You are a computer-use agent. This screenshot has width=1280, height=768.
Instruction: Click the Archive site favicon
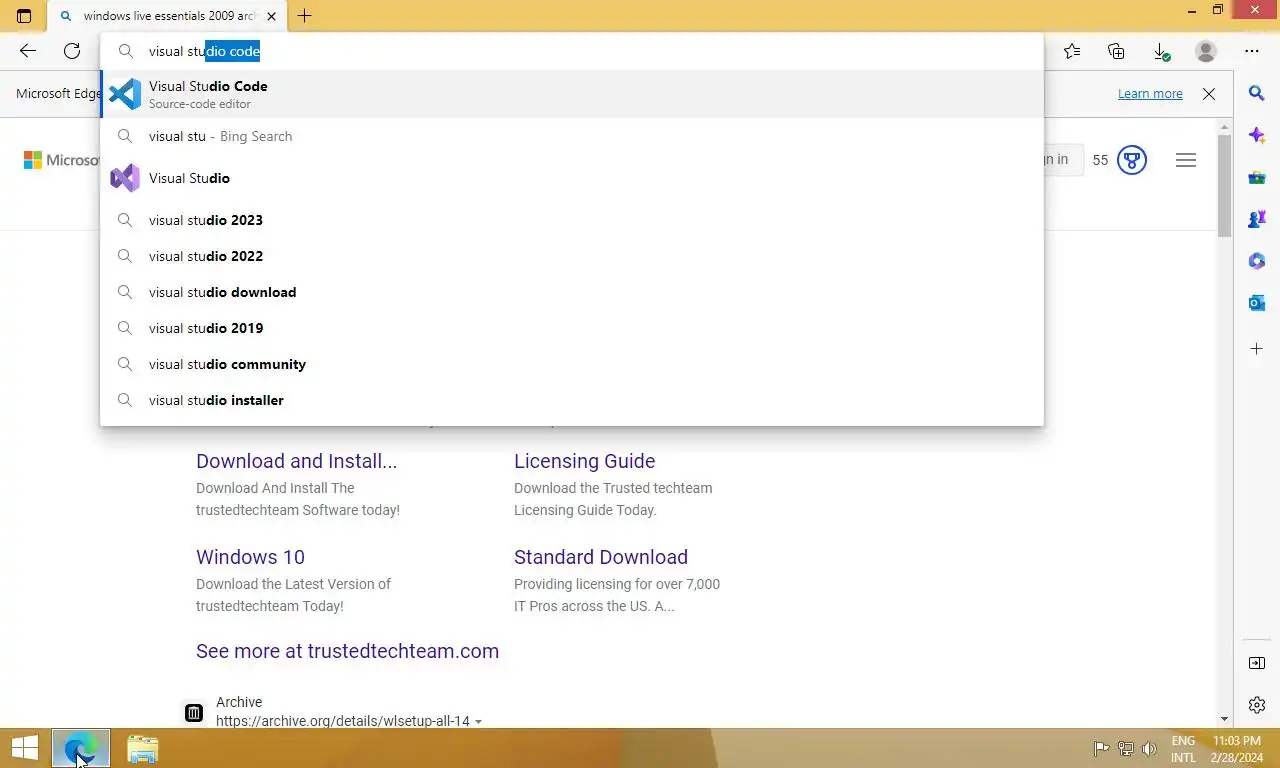tap(194, 713)
